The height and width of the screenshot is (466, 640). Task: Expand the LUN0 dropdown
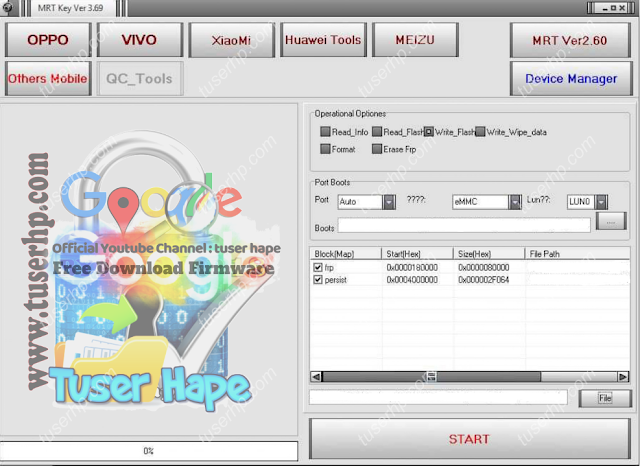(x=601, y=202)
